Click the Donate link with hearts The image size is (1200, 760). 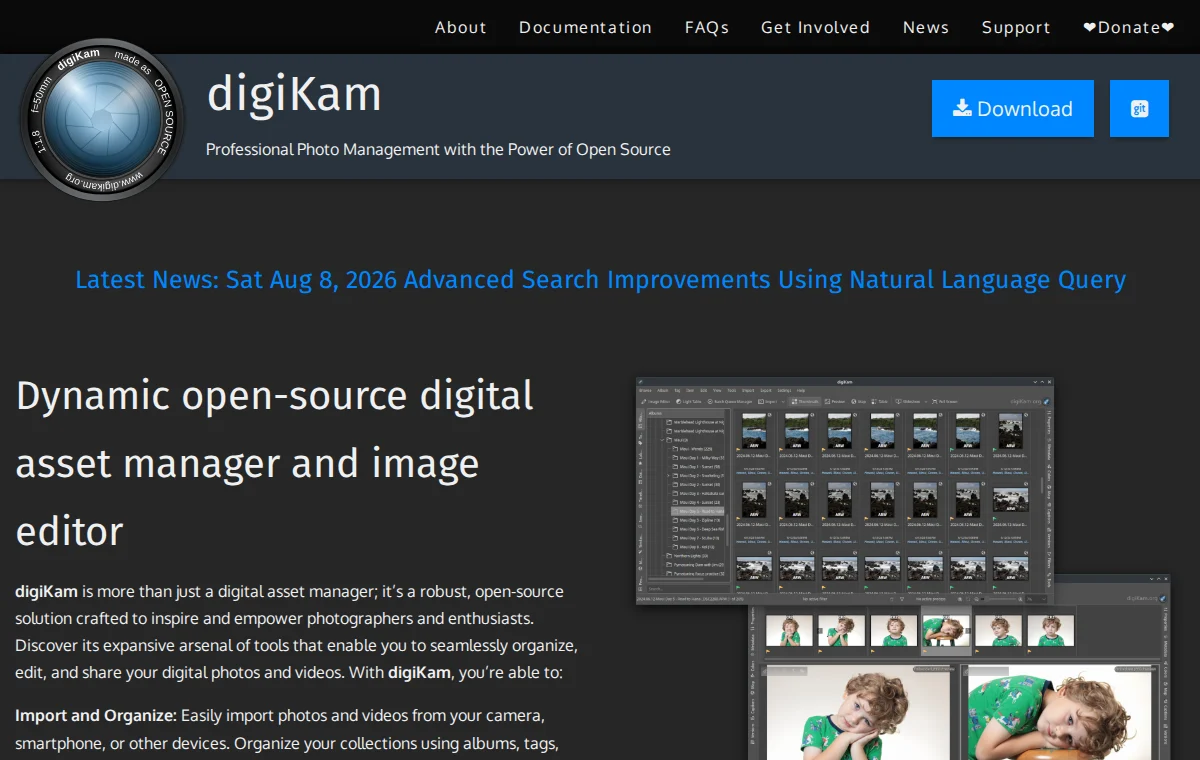1128,27
